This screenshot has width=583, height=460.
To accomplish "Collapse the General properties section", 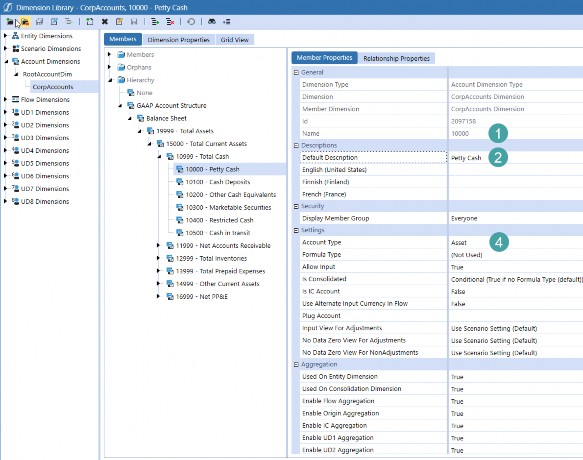I will 296,73.
